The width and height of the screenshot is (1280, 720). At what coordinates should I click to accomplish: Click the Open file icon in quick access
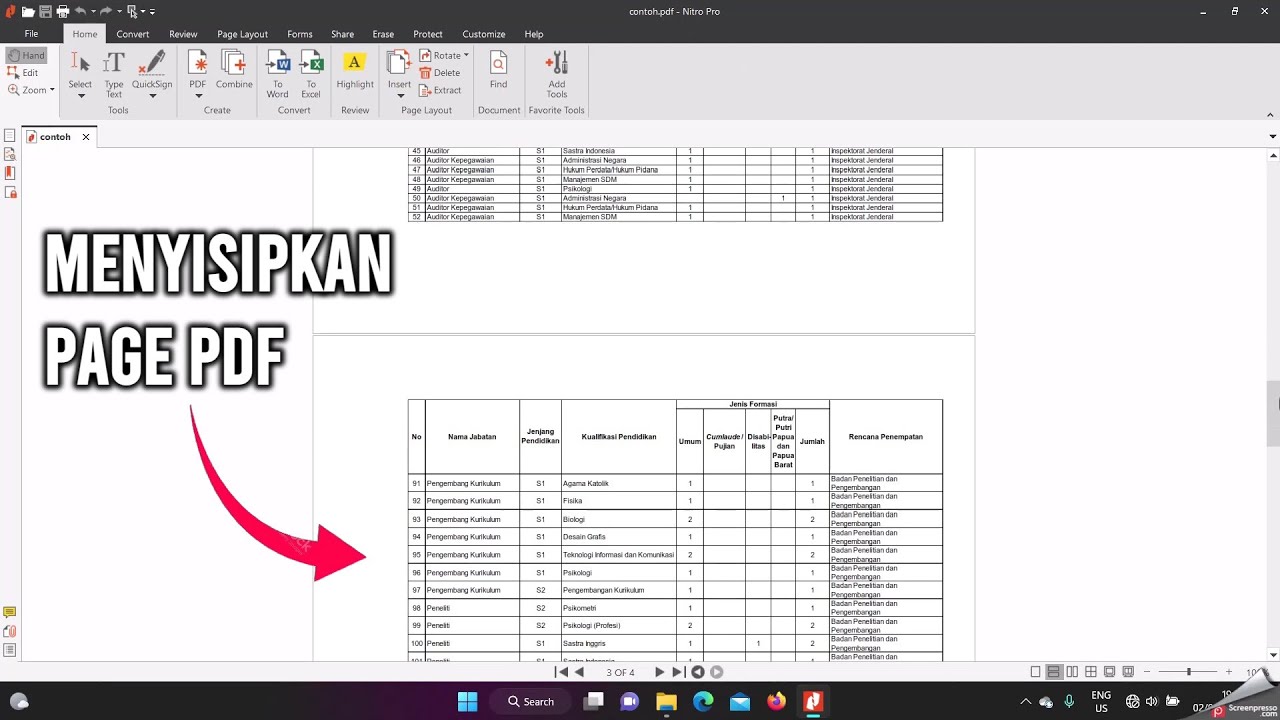tap(28, 11)
